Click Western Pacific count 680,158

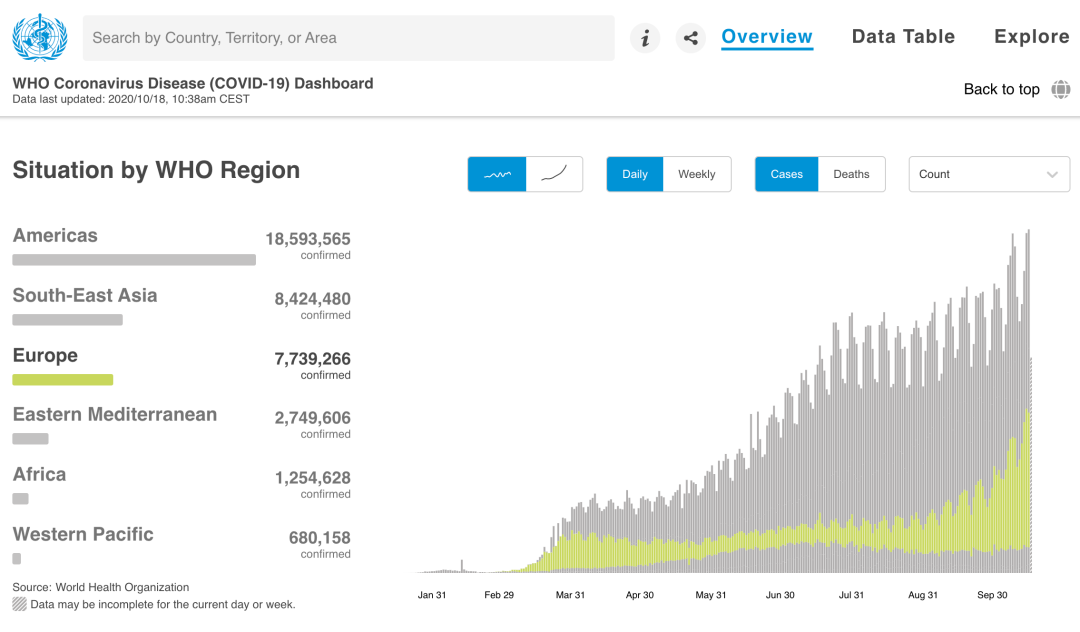coord(320,538)
